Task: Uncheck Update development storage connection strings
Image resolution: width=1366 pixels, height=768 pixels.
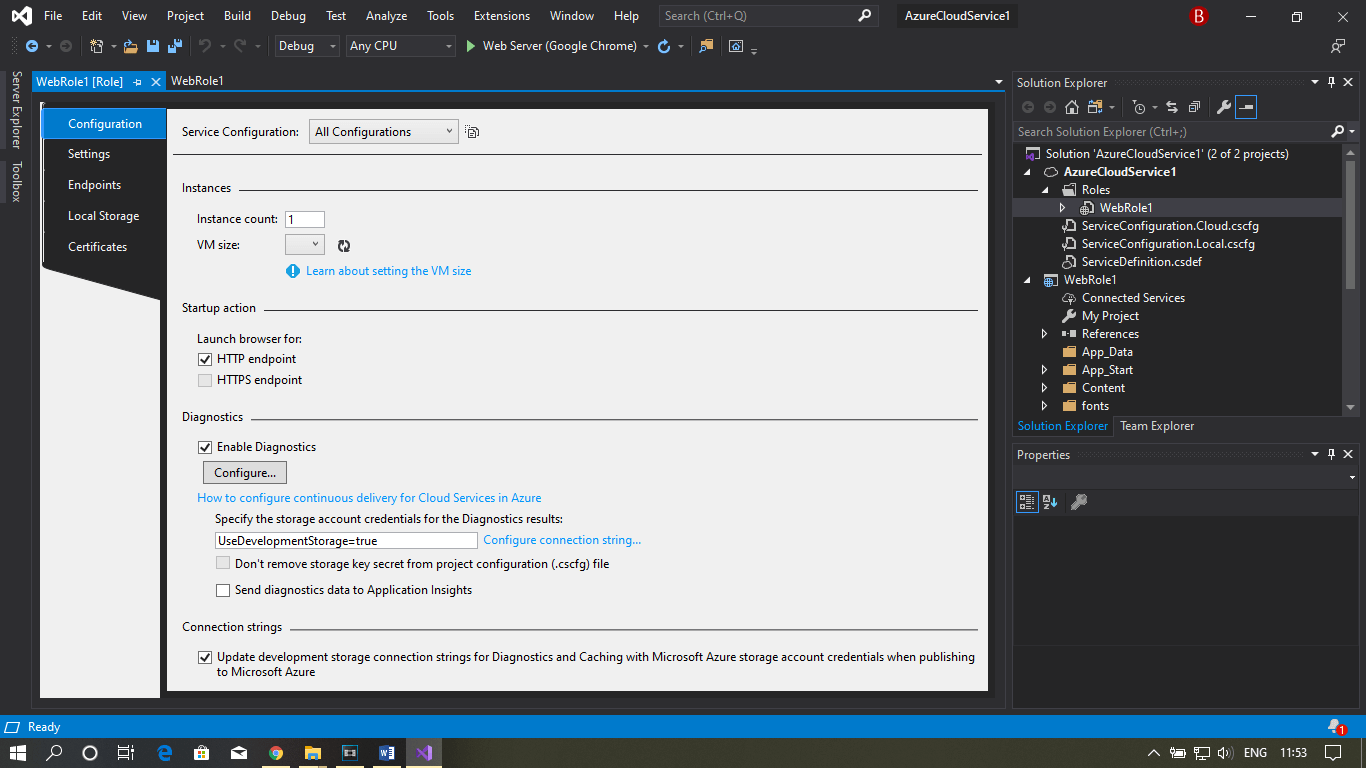Action: click(x=205, y=657)
